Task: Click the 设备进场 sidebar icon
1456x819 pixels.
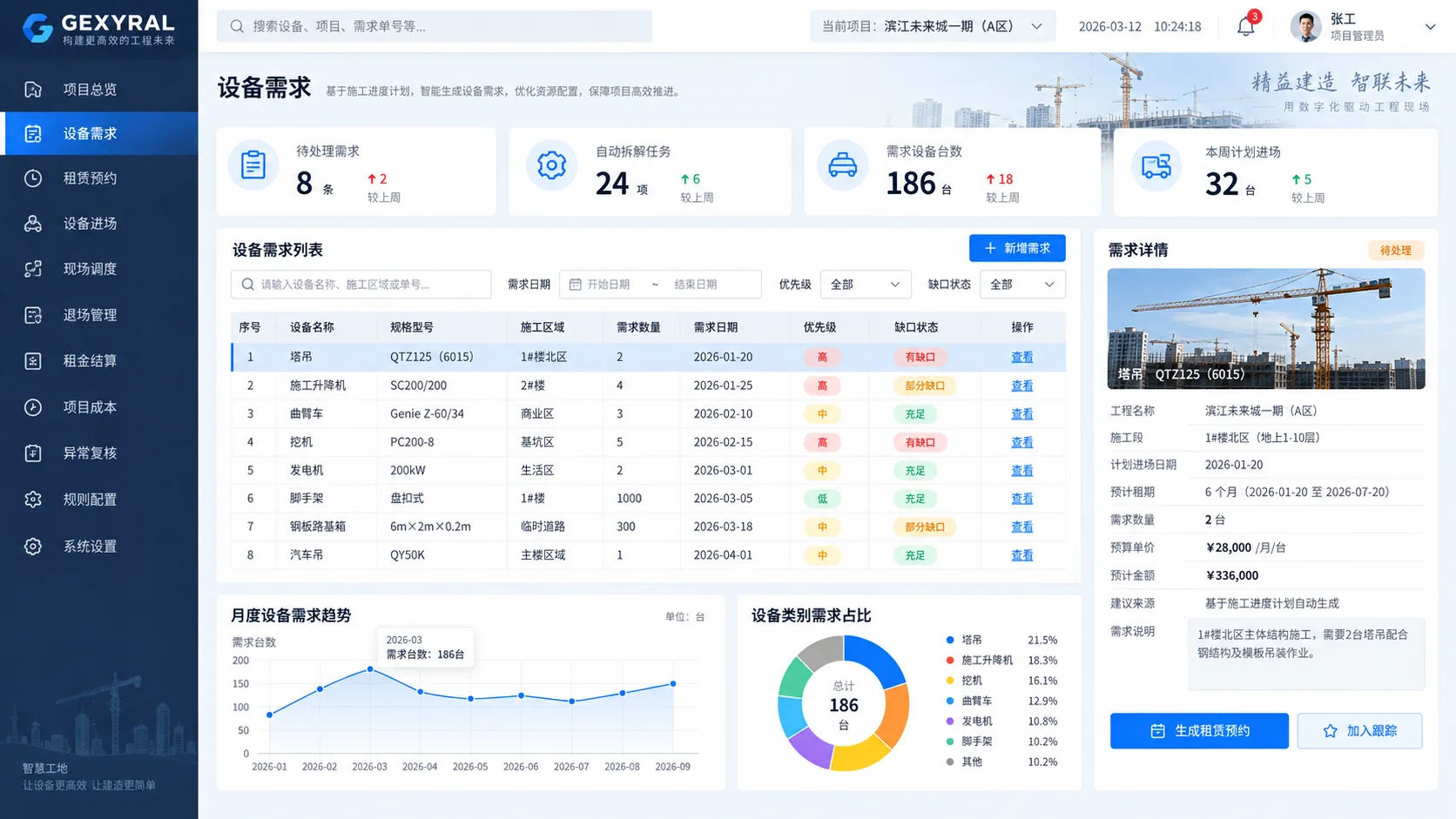Action: [33, 224]
